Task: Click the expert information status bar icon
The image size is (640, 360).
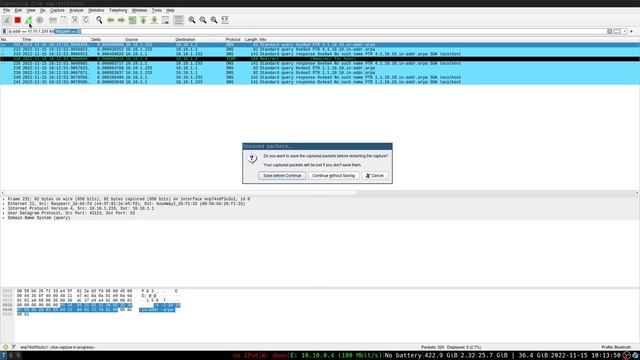Action: point(5,347)
